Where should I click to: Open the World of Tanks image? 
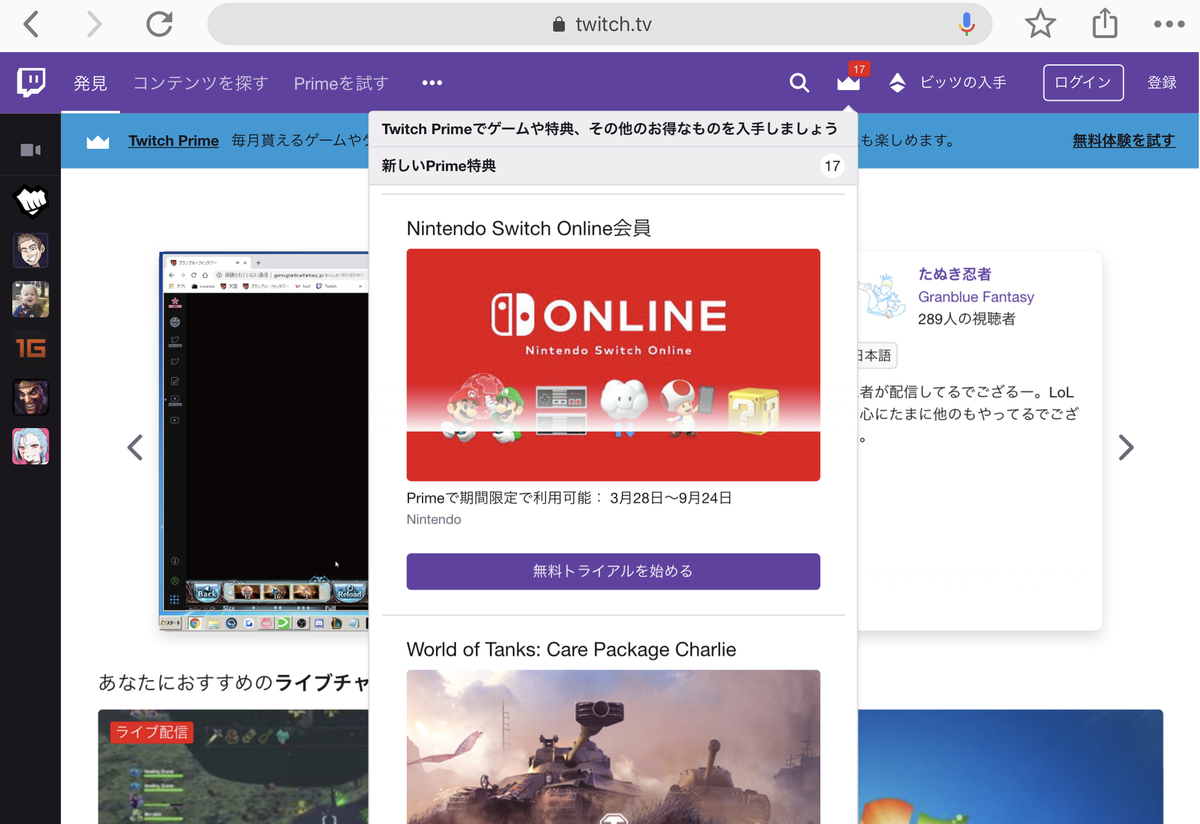pyautogui.click(x=613, y=747)
